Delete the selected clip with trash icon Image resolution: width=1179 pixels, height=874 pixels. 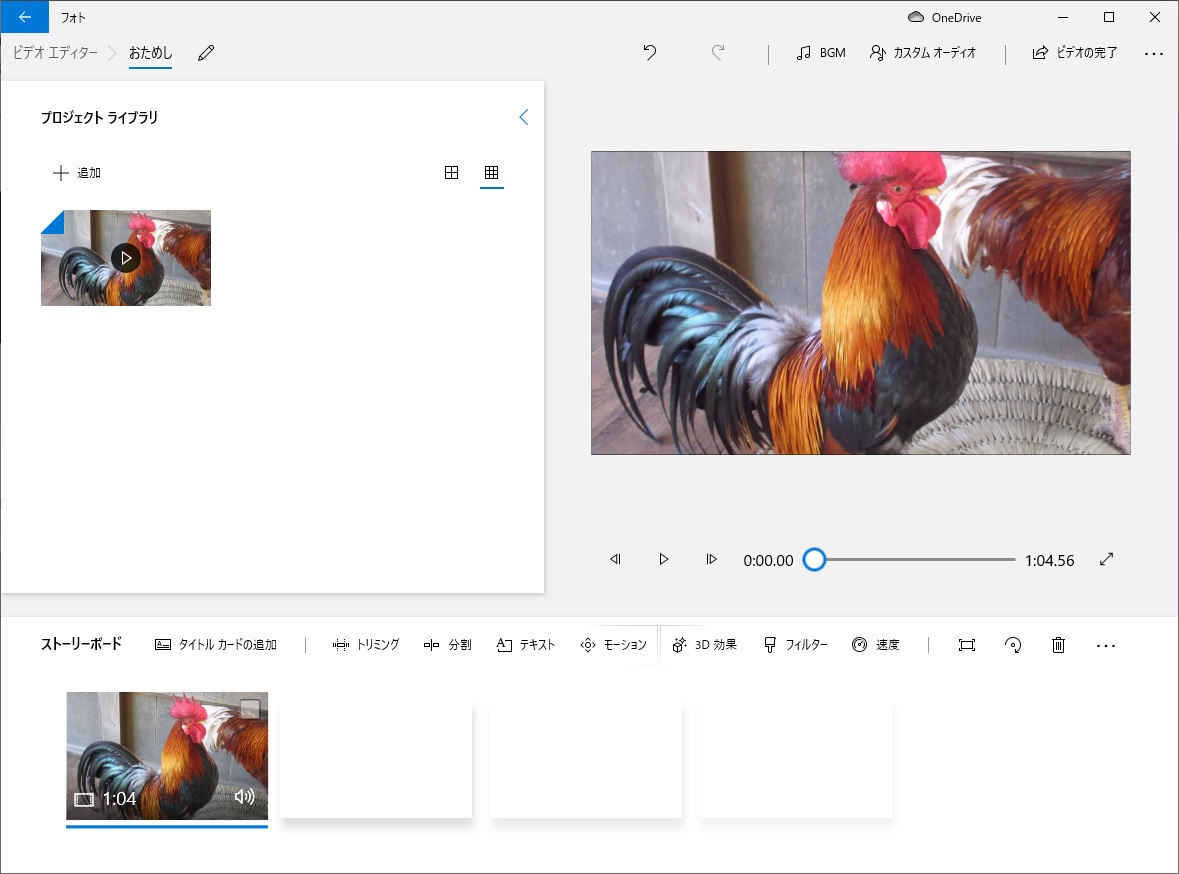point(1059,645)
